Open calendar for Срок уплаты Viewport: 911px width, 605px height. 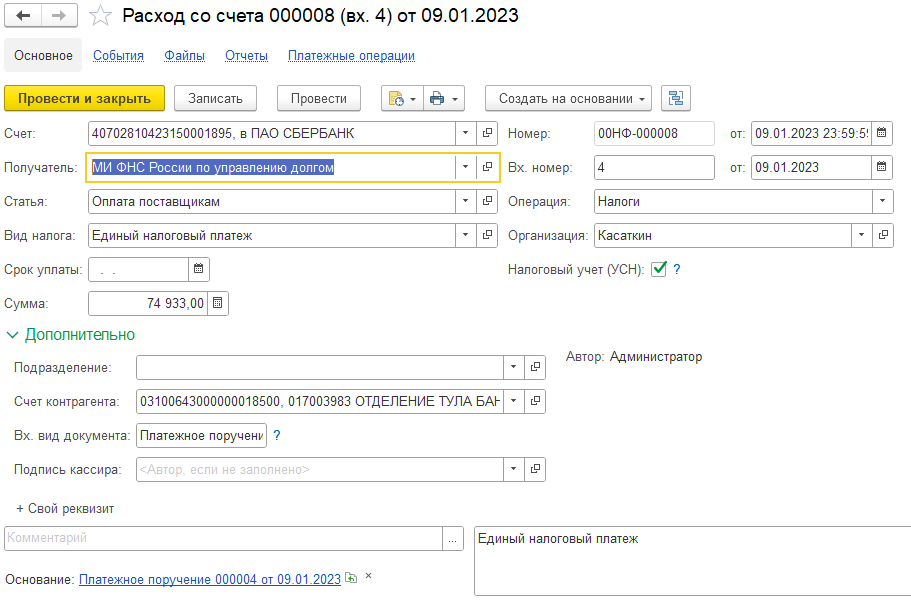coord(199,269)
